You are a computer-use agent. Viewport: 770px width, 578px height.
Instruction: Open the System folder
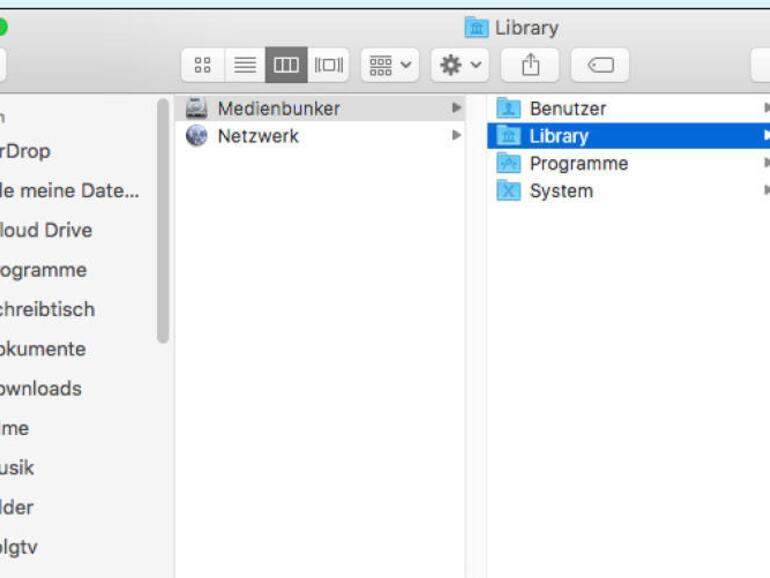[629, 191]
